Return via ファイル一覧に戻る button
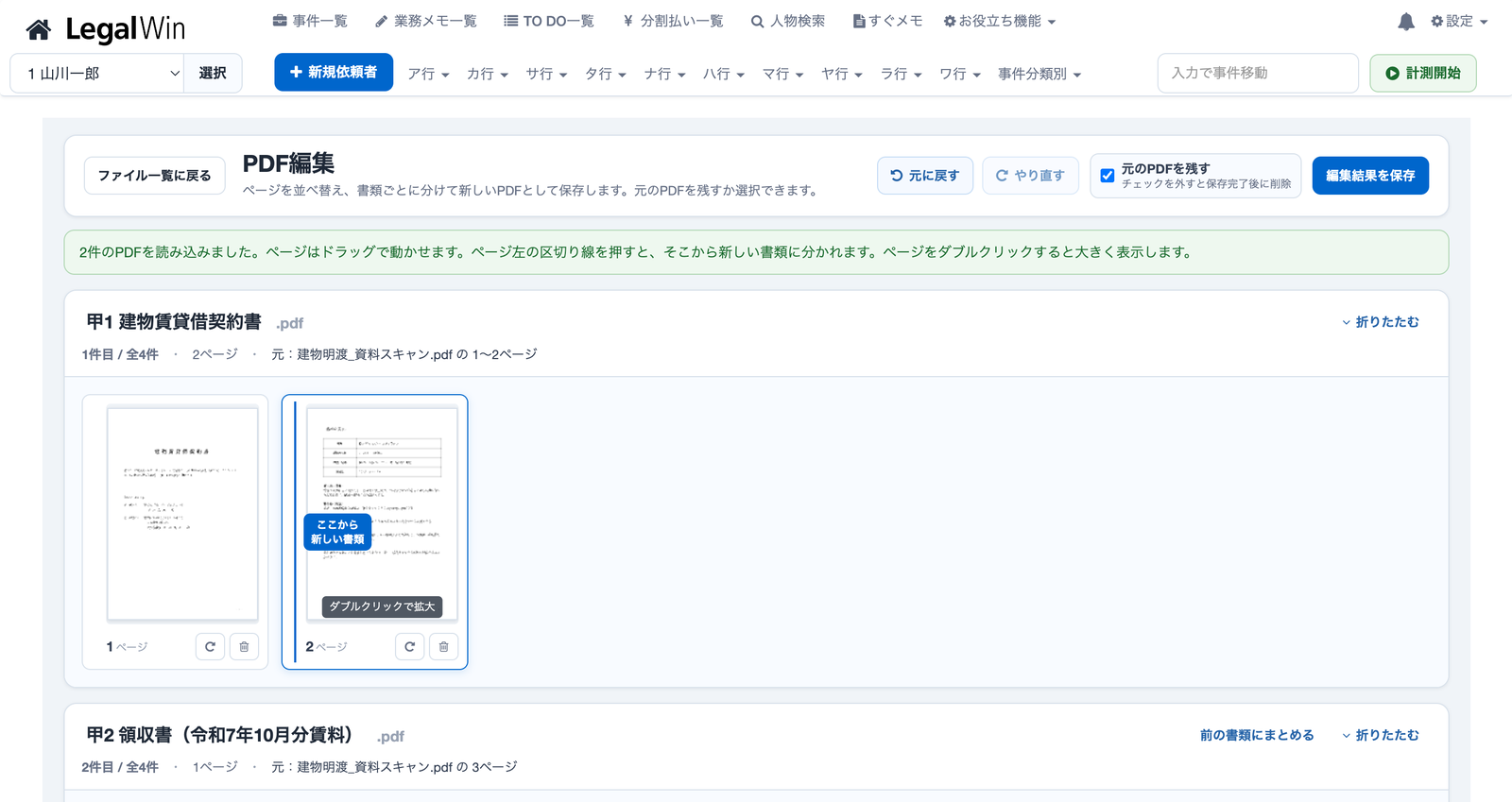 [155, 176]
